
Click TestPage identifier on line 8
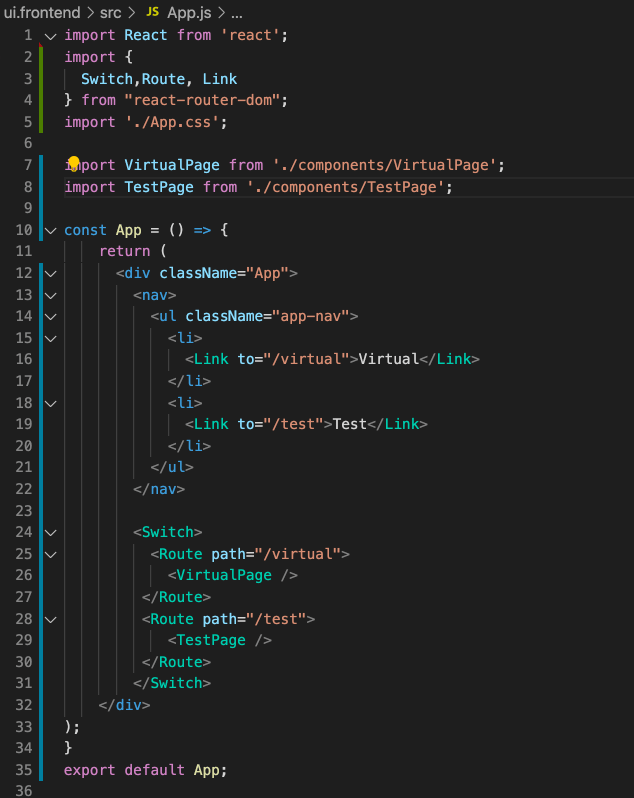pyautogui.click(x=159, y=187)
